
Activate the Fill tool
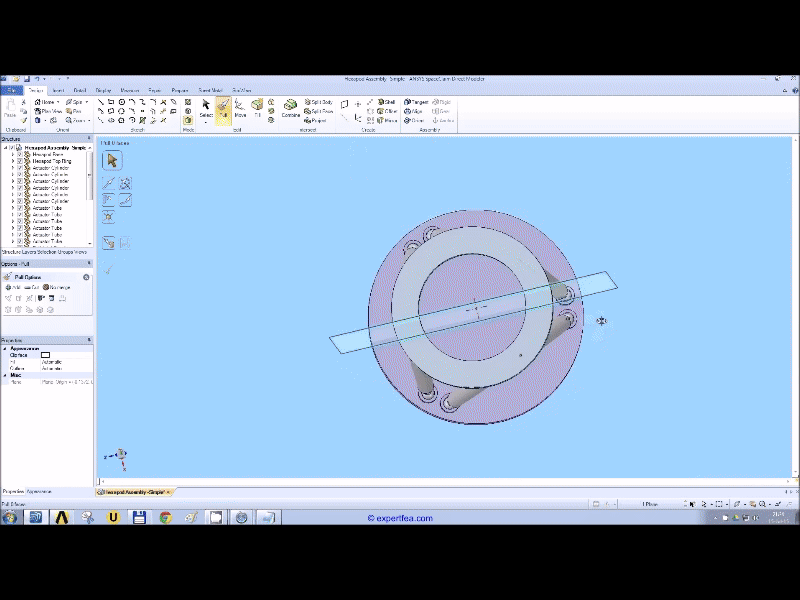[257, 107]
